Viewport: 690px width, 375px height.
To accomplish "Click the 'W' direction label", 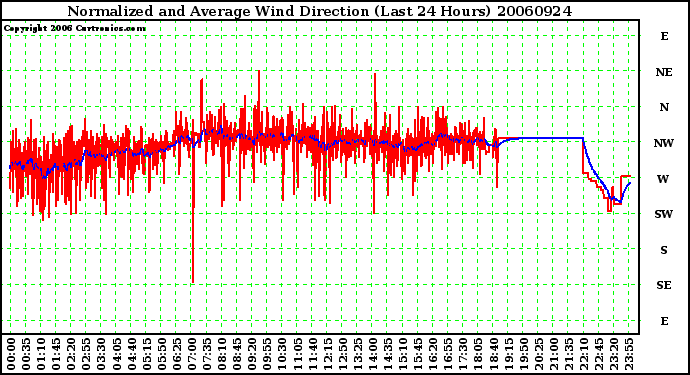I will (x=664, y=179).
